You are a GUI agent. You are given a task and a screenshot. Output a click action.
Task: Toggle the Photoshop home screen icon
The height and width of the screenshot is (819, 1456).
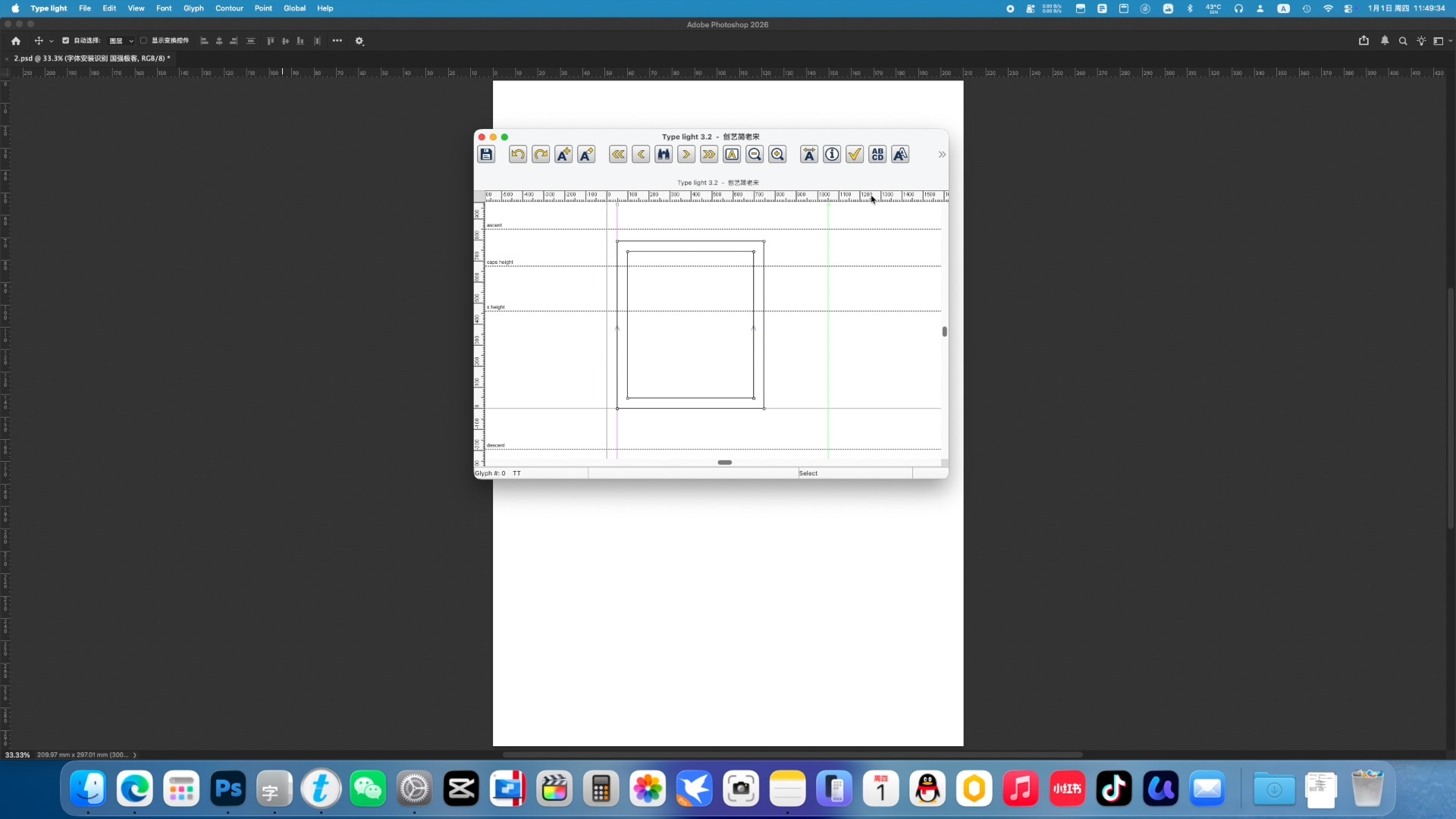coord(16,41)
